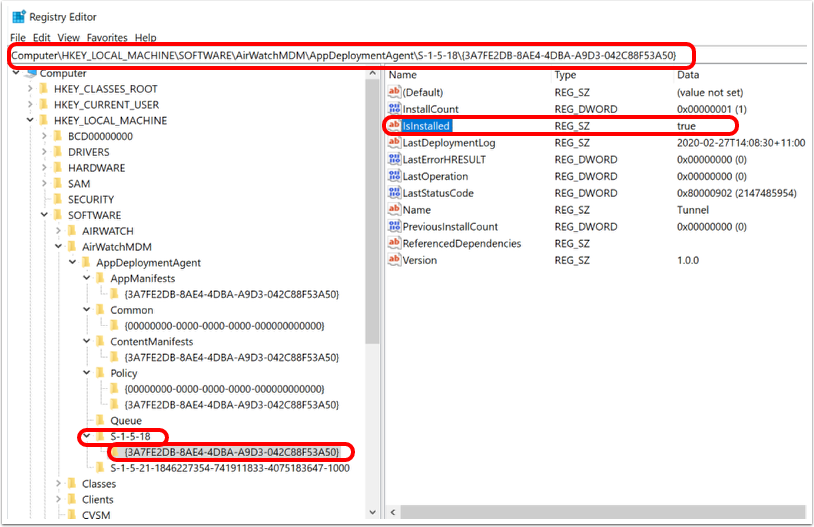Expand the HARDWARE key node

(x=42, y=168)
